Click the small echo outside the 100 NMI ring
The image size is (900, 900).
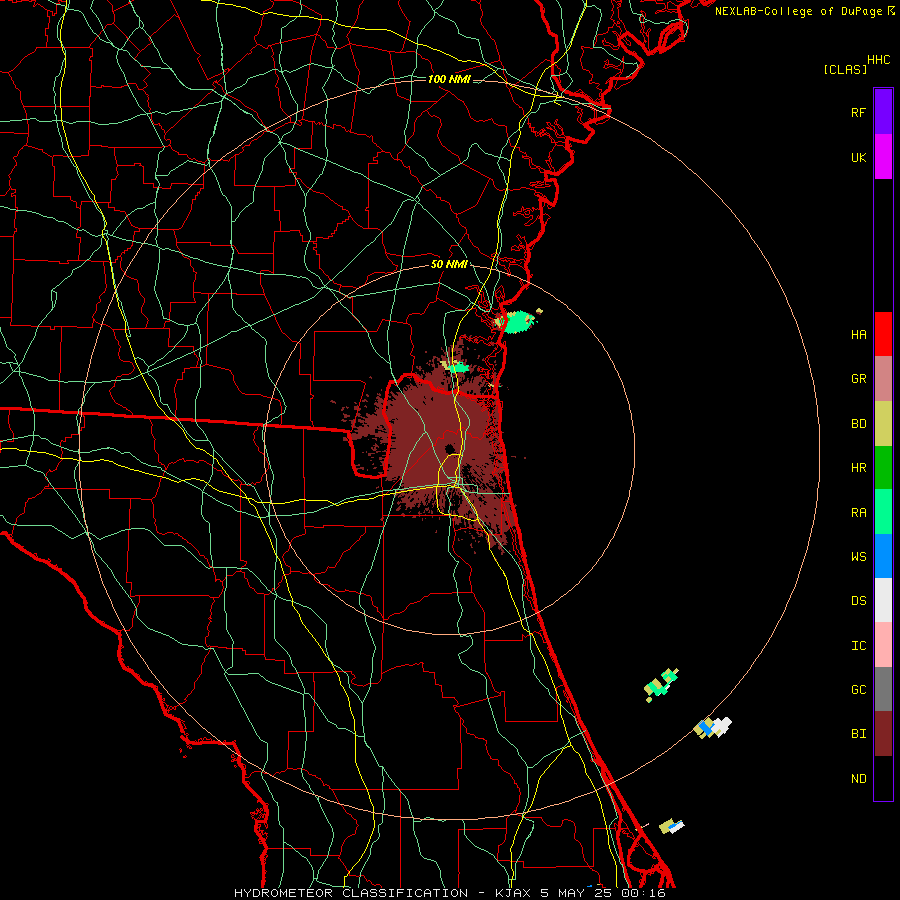(x=671, y=827)
